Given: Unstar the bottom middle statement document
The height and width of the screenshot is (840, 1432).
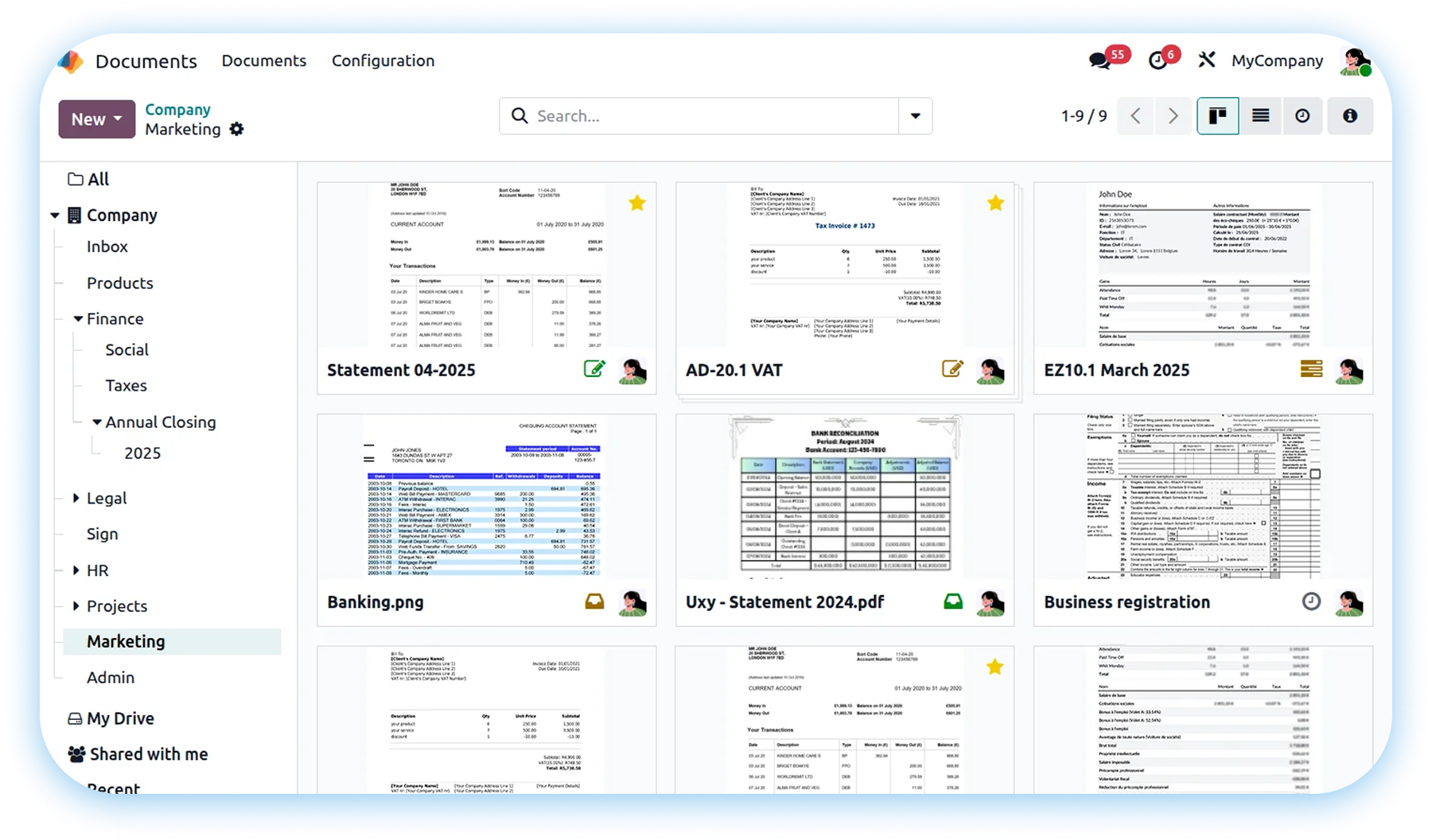Looking at the screenshot, I should (995, 667).
